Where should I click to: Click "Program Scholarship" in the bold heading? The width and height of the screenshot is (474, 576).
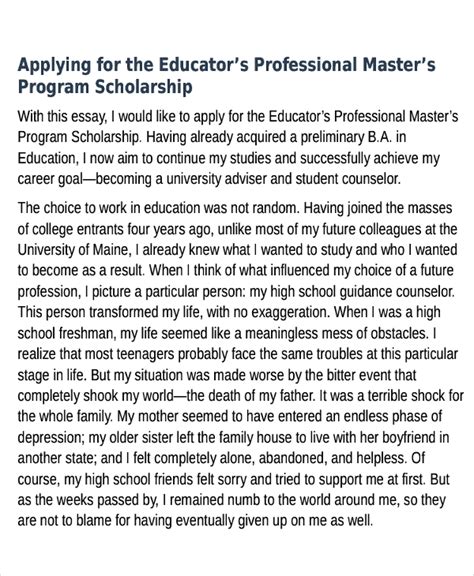pyautogui.click(x=105, y=87)
